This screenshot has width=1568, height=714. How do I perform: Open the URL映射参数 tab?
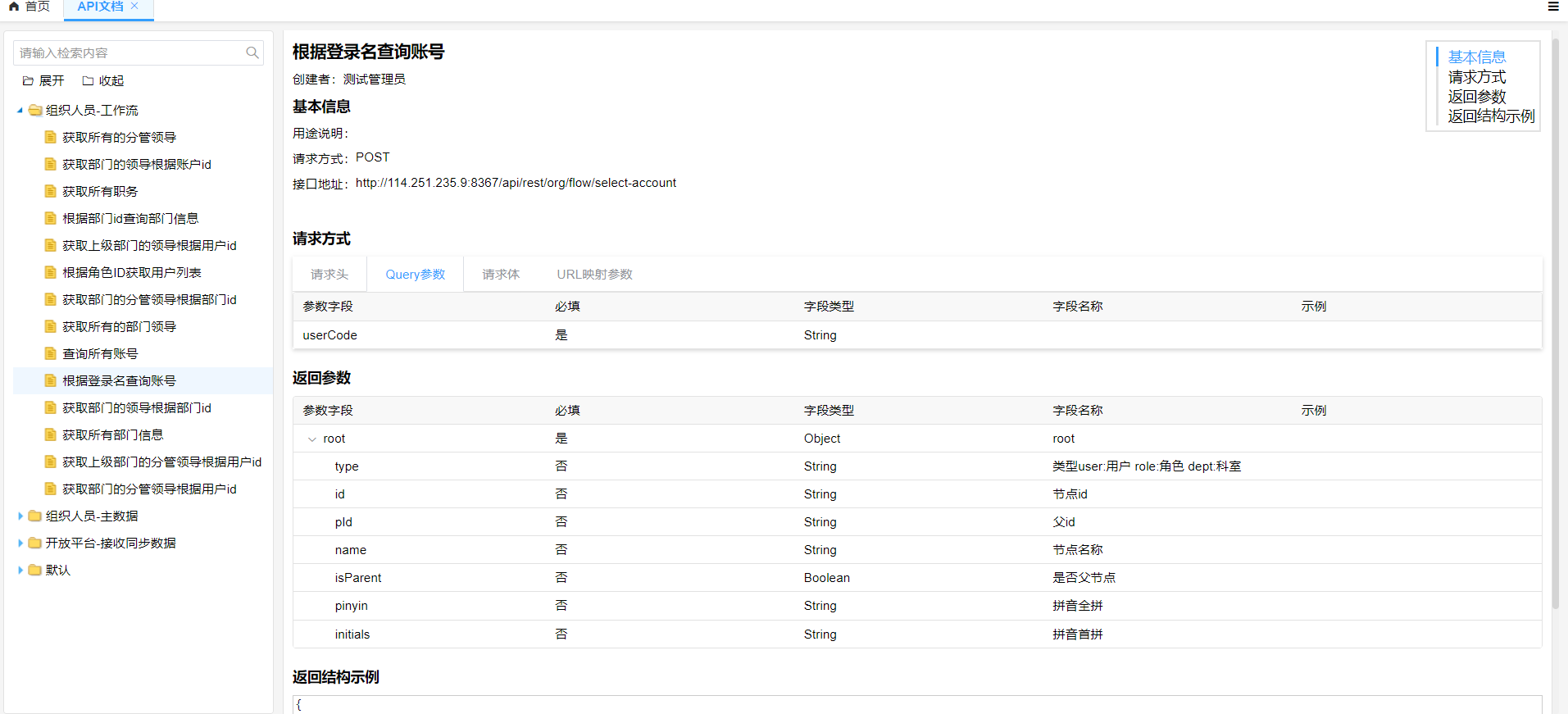tap(594, 275)
